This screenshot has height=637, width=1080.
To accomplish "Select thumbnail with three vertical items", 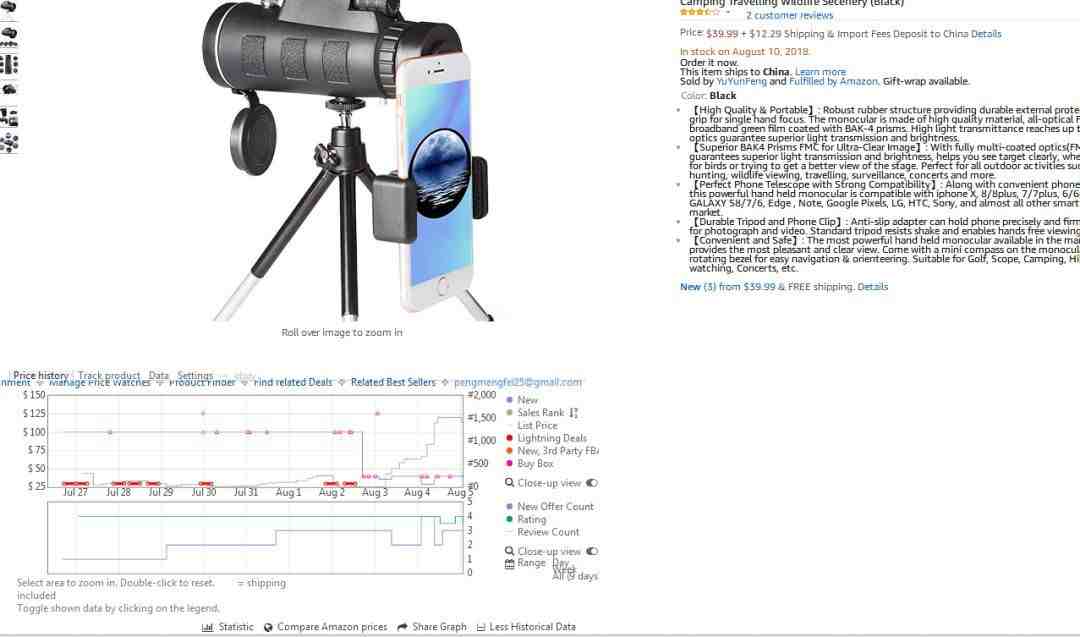I will pyautogui.click(x=9, y=64).
